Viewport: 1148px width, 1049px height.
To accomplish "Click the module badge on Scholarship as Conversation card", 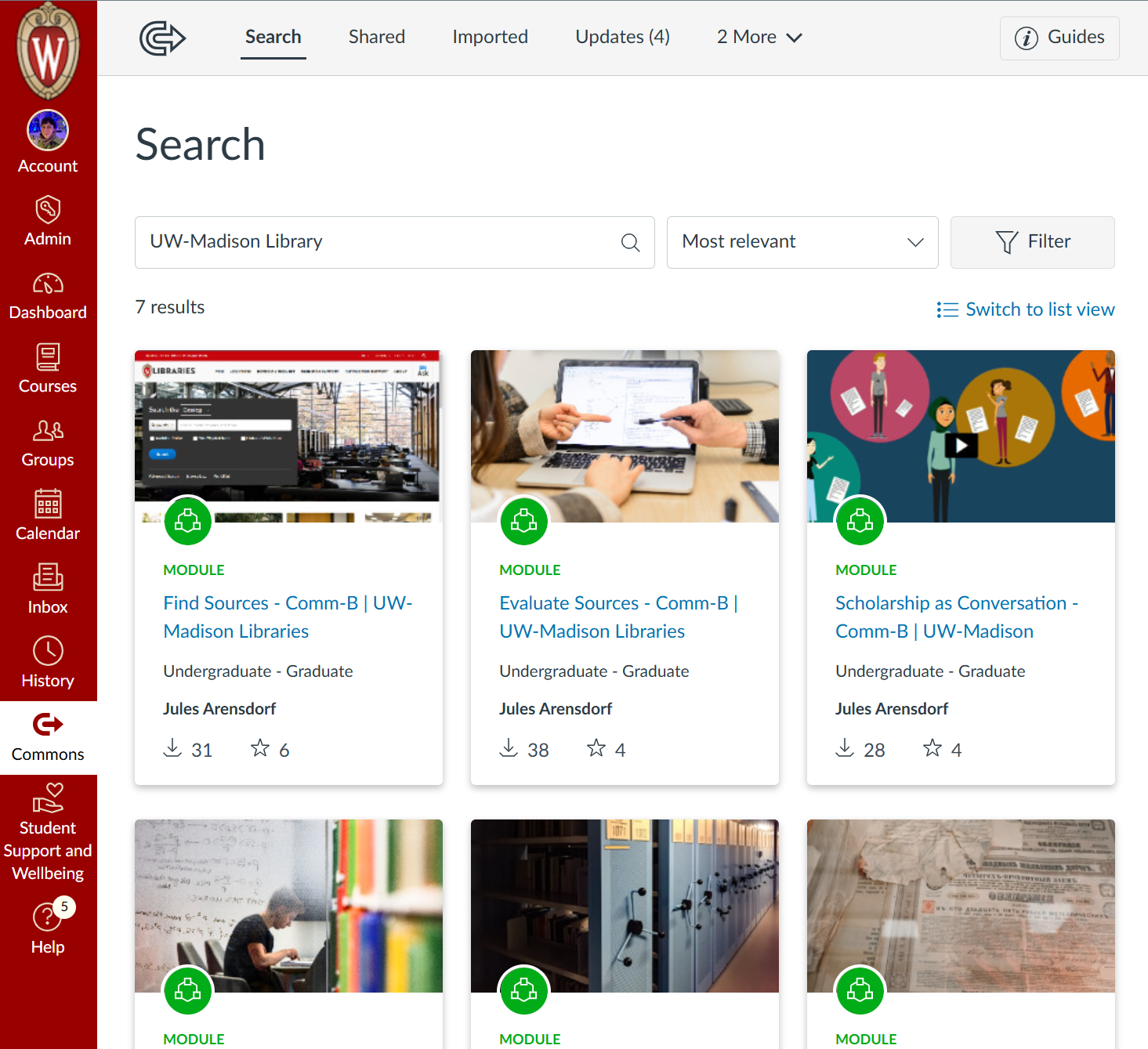I will [860, 521].
